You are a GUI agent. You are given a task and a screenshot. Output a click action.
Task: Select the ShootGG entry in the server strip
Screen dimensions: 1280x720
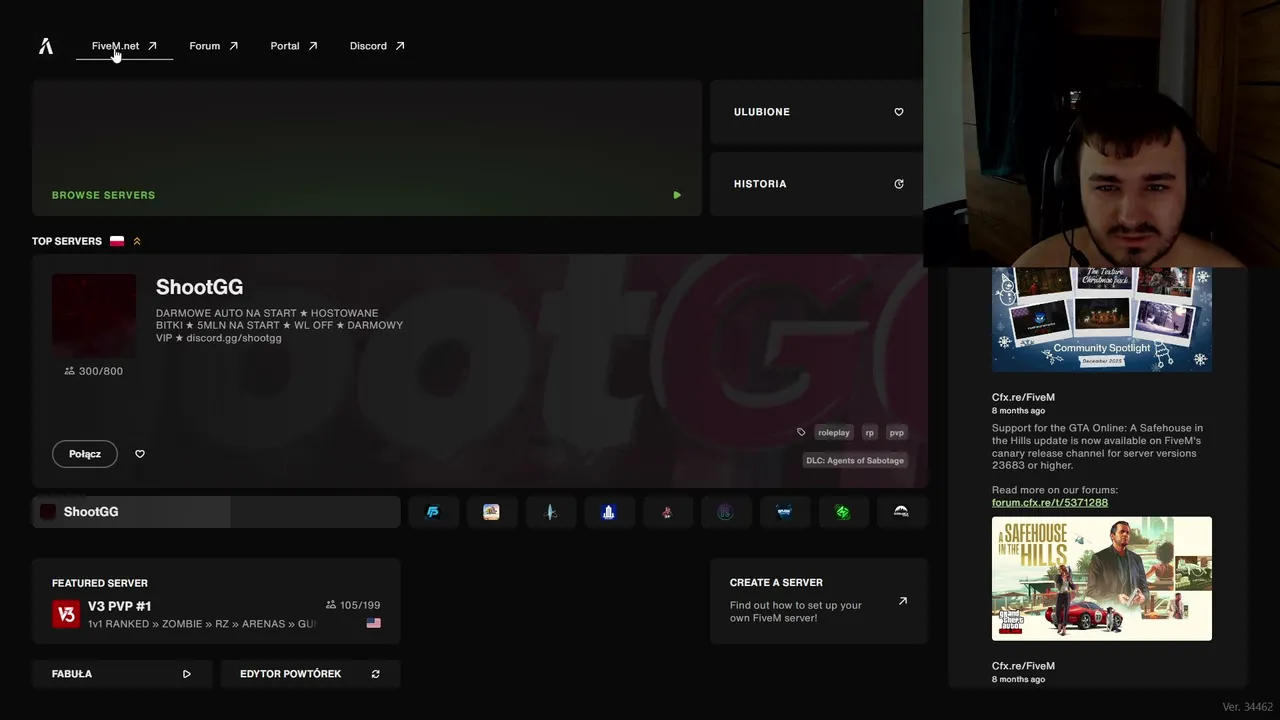pos(216,512)
